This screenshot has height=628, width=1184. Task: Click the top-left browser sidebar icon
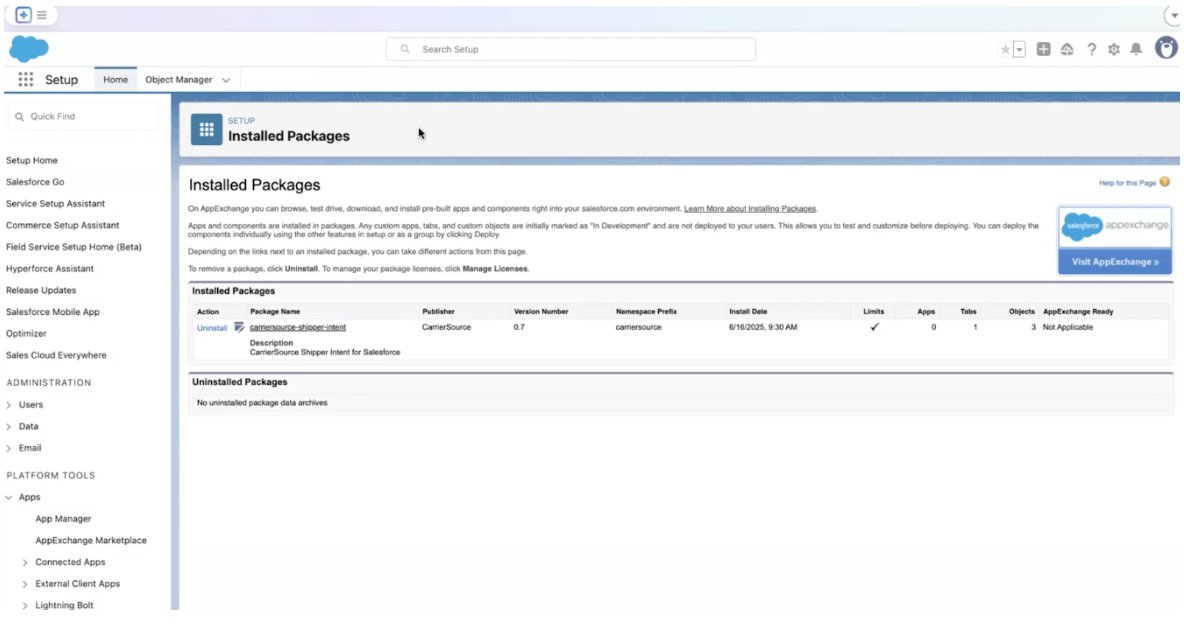coord(23,15)
